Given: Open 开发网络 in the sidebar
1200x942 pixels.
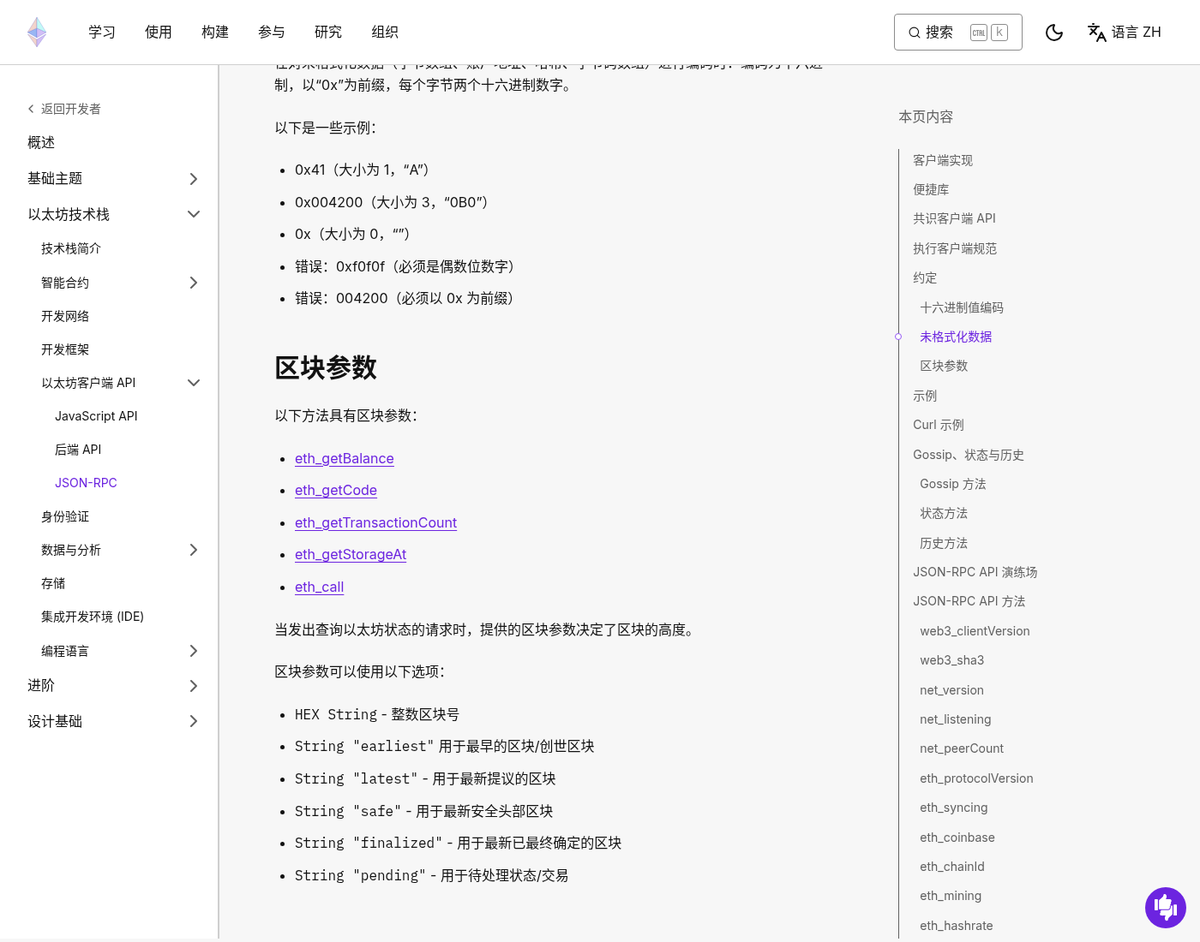Looking at the screenshot, I should point(65,316).
